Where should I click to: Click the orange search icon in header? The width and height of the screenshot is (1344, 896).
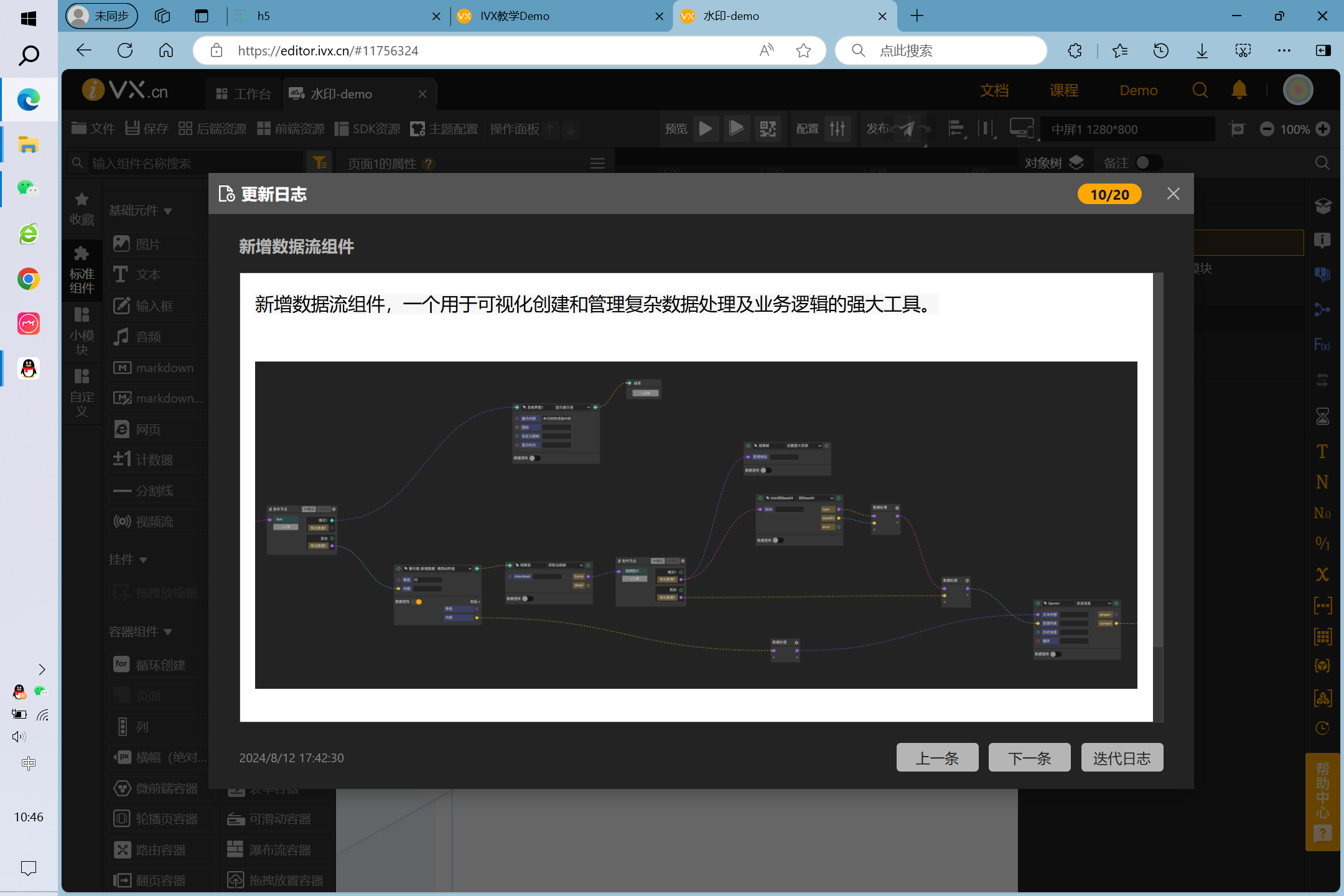(x=1200, y=91)
